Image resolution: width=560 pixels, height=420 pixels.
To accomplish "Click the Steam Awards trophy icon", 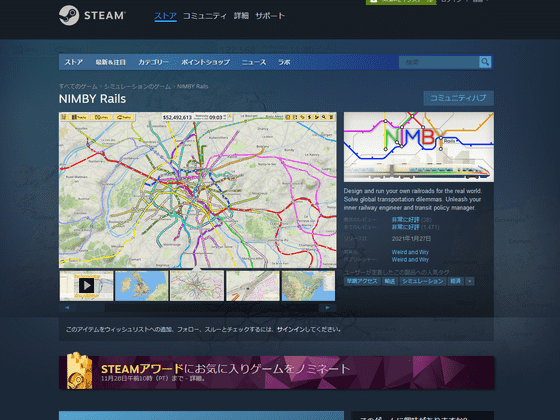I will [79, 371].
